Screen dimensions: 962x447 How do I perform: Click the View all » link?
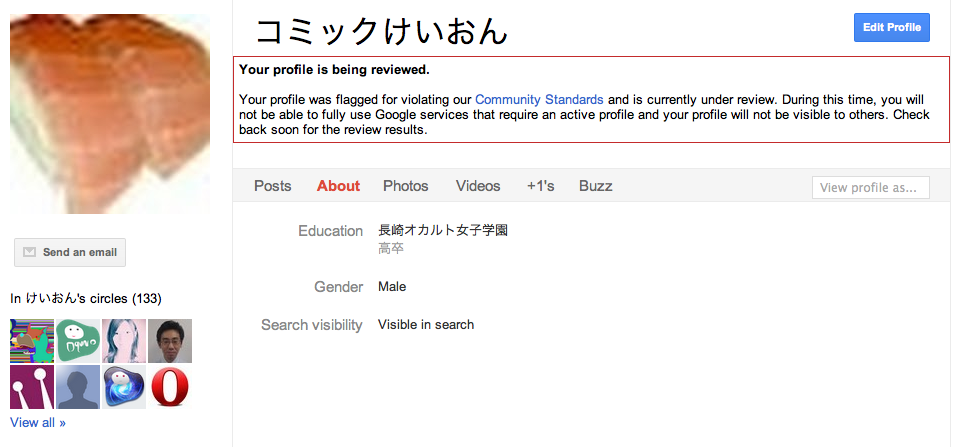tap(37, 422)
